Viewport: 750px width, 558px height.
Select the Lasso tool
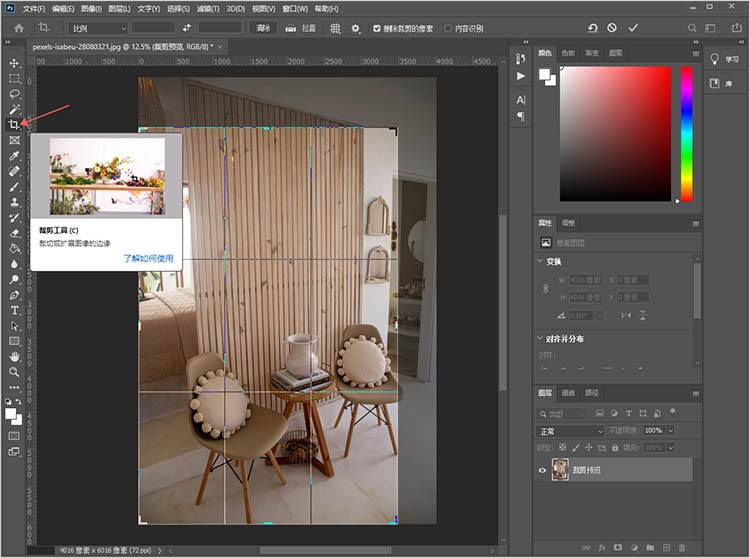pos(14,94)
